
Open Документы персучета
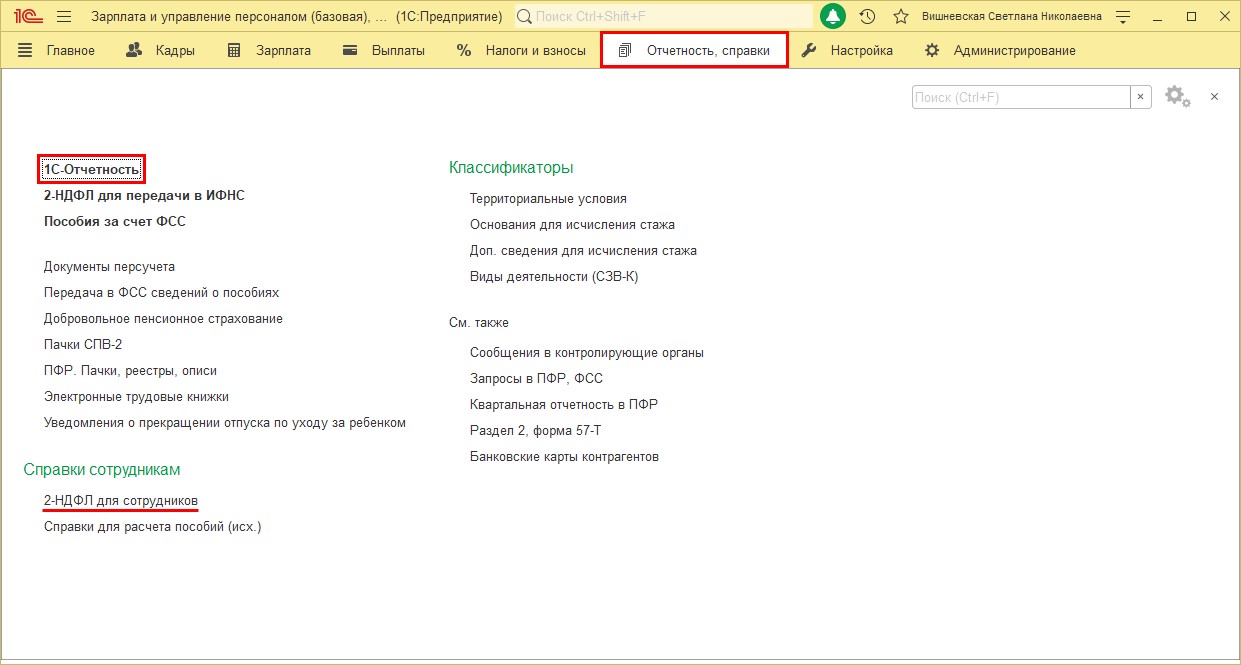point(109,267)
